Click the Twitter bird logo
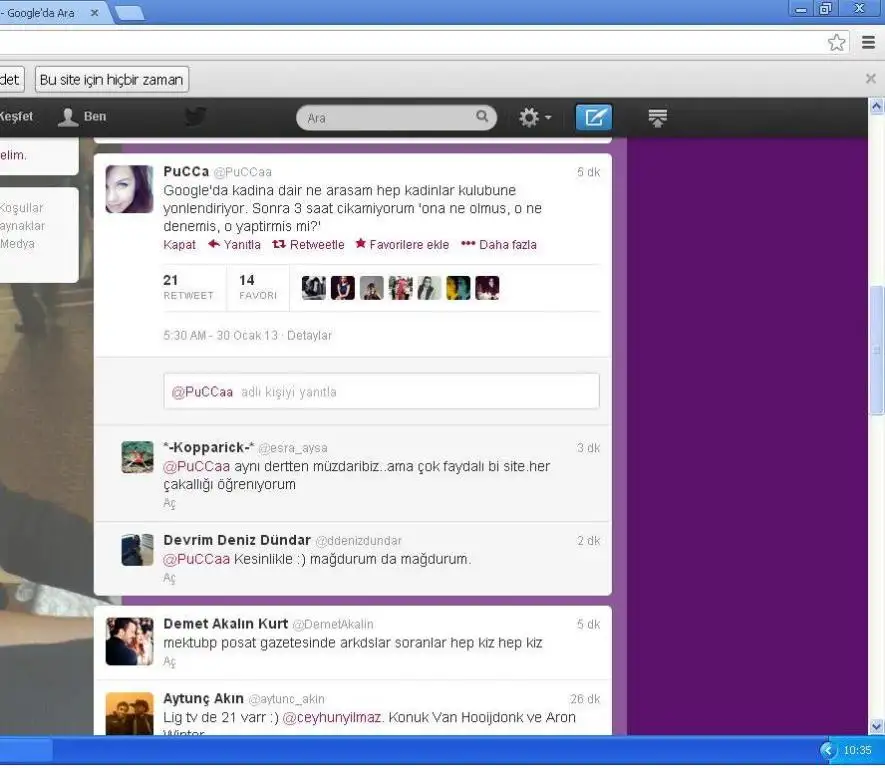885x768 pixels. (x=196, y=117)
